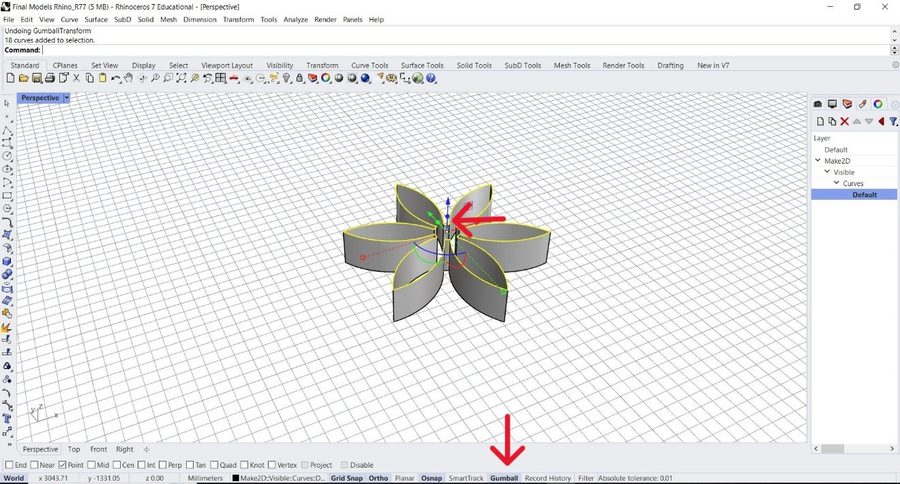Click into the Command input field
The image size is (900, 484).
point(466,50)
